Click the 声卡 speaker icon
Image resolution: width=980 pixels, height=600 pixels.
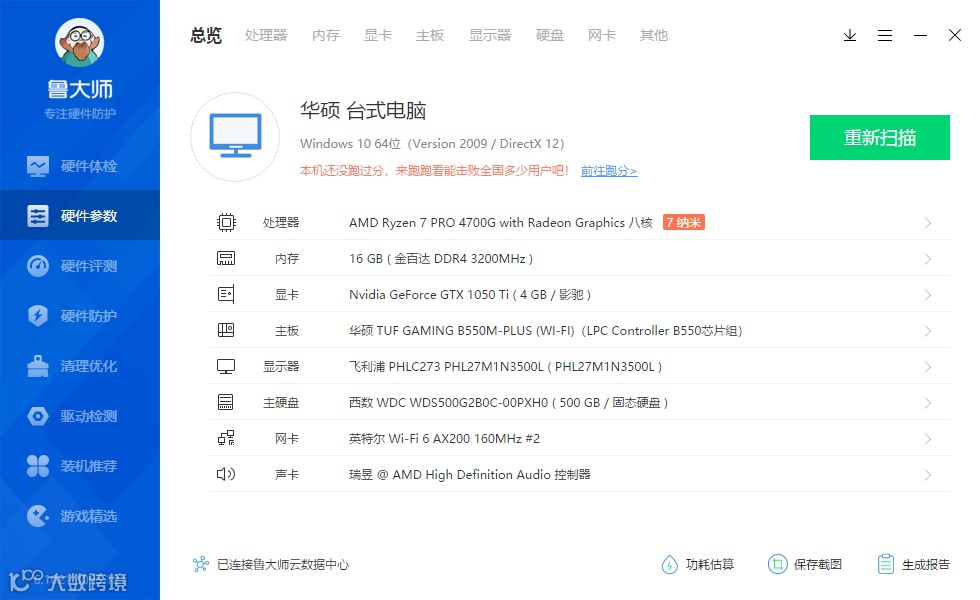(226, 474)
